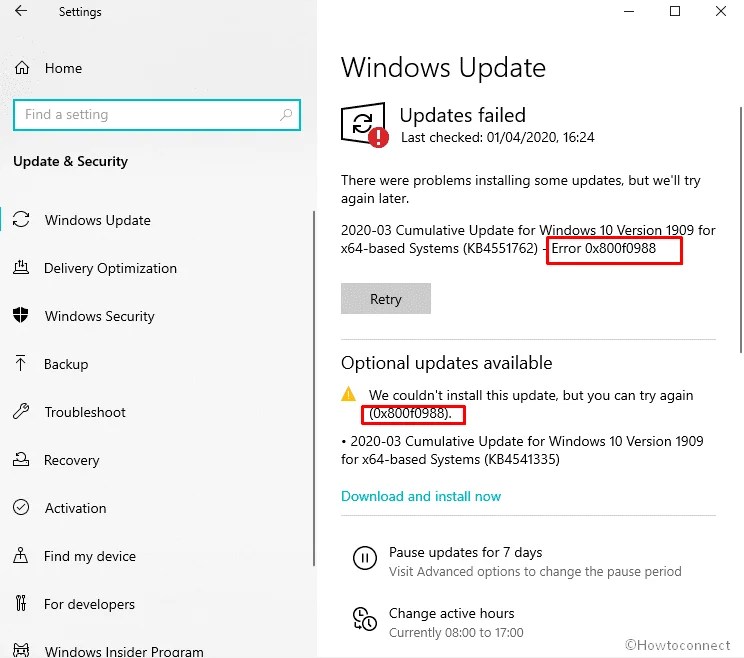Click the change active hours clock icon
744x658 pixels.
click(364, 619)
